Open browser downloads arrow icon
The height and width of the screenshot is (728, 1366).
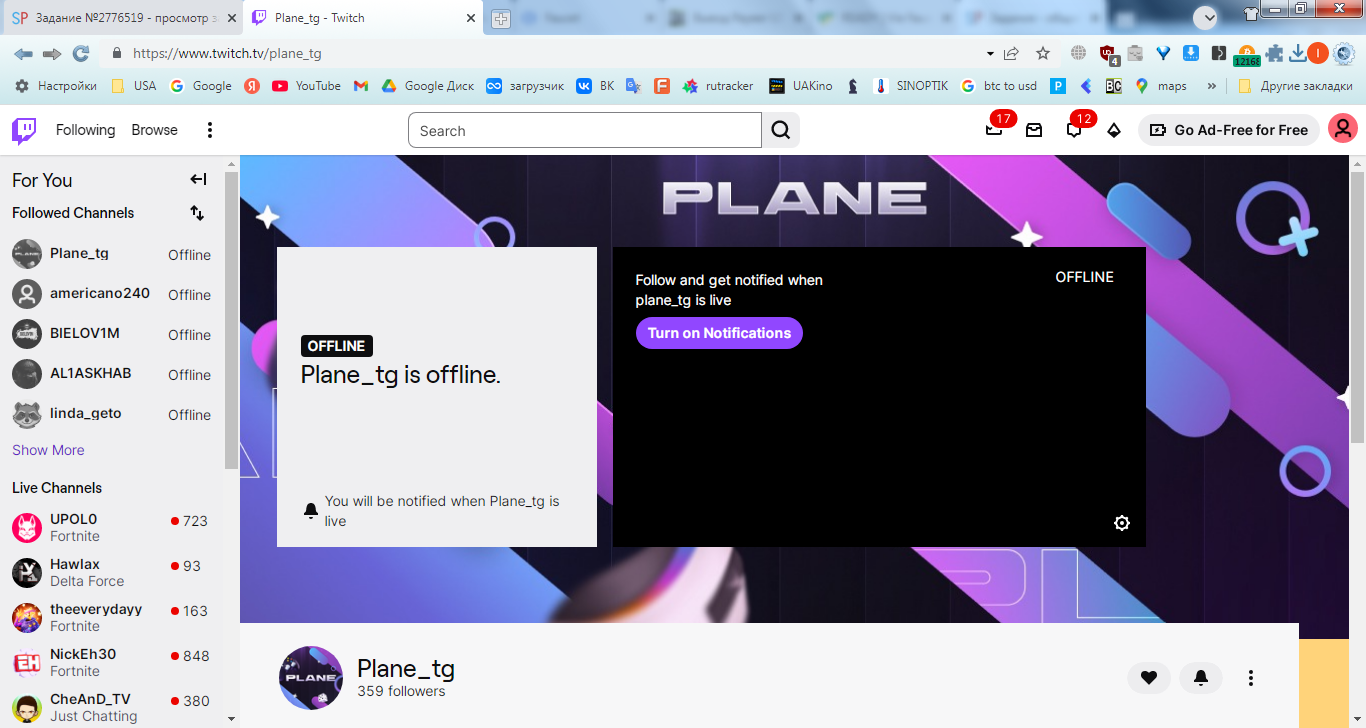[1297, 53]
